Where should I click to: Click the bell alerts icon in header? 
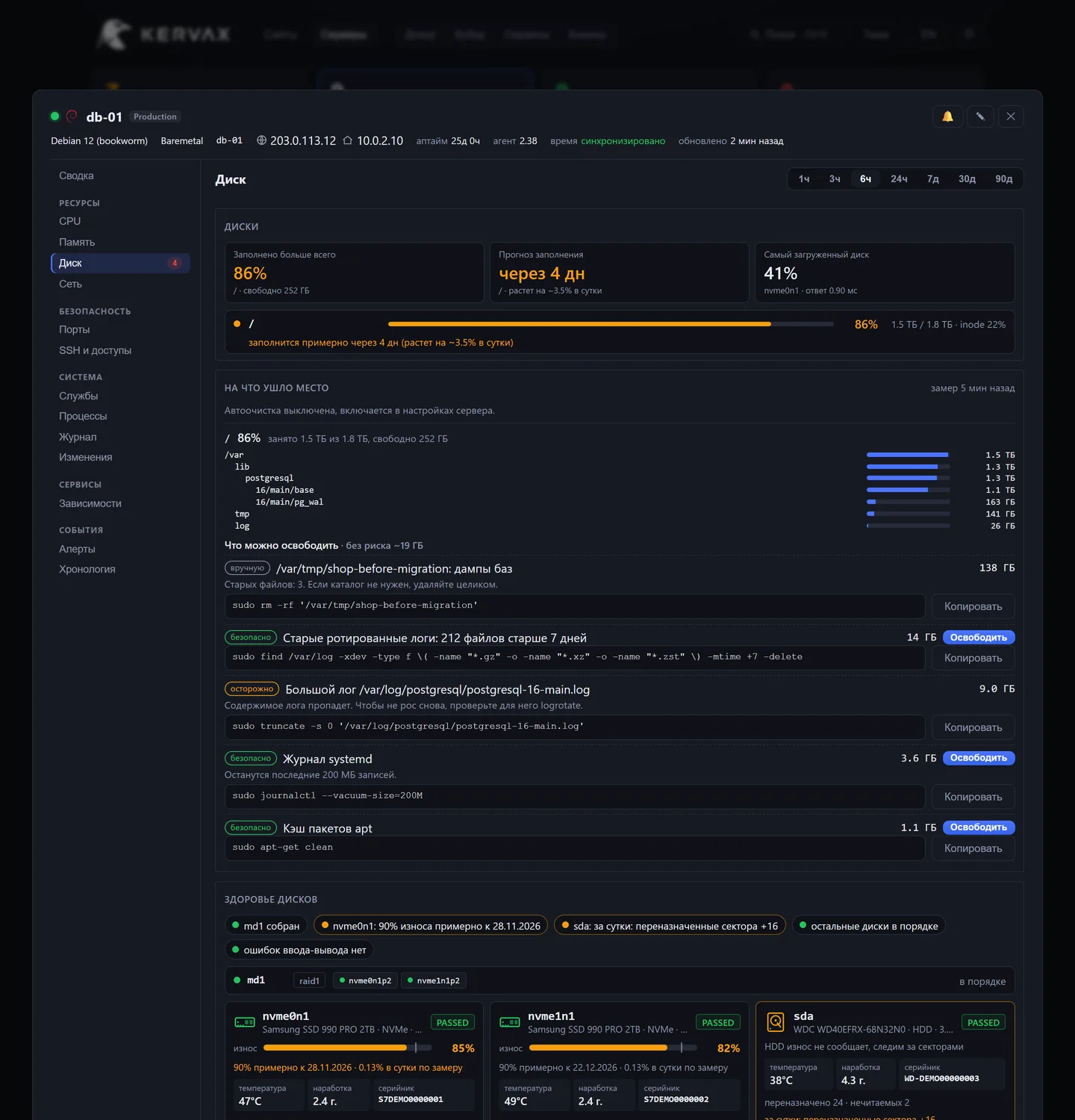tap(947, 116)
